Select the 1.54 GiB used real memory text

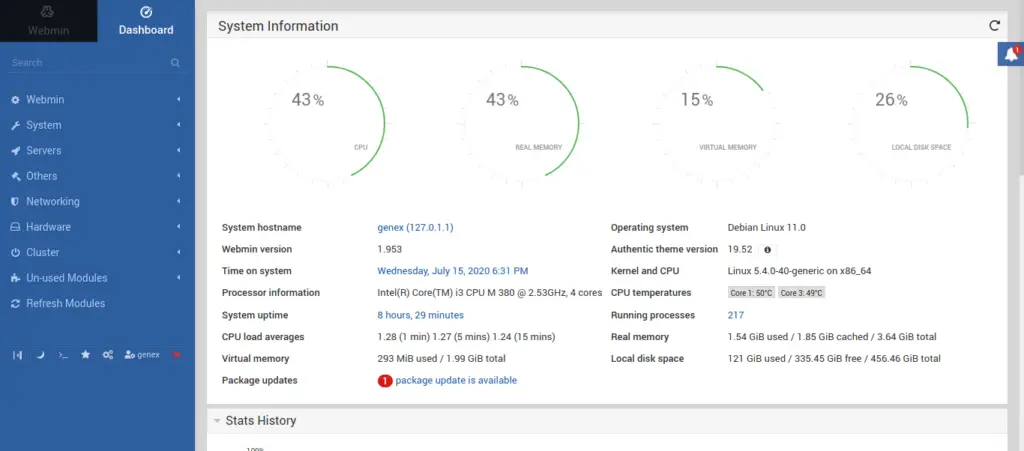click(832, 337)
